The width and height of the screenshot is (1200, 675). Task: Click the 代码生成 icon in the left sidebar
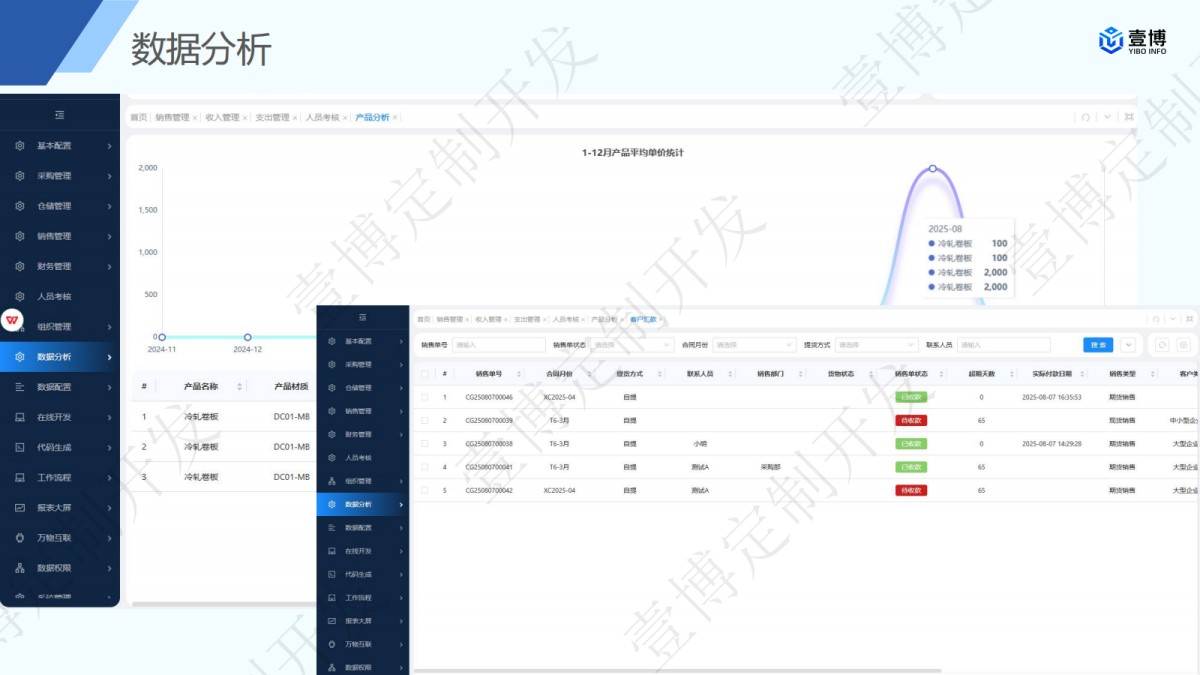click(x=20, y=447)
